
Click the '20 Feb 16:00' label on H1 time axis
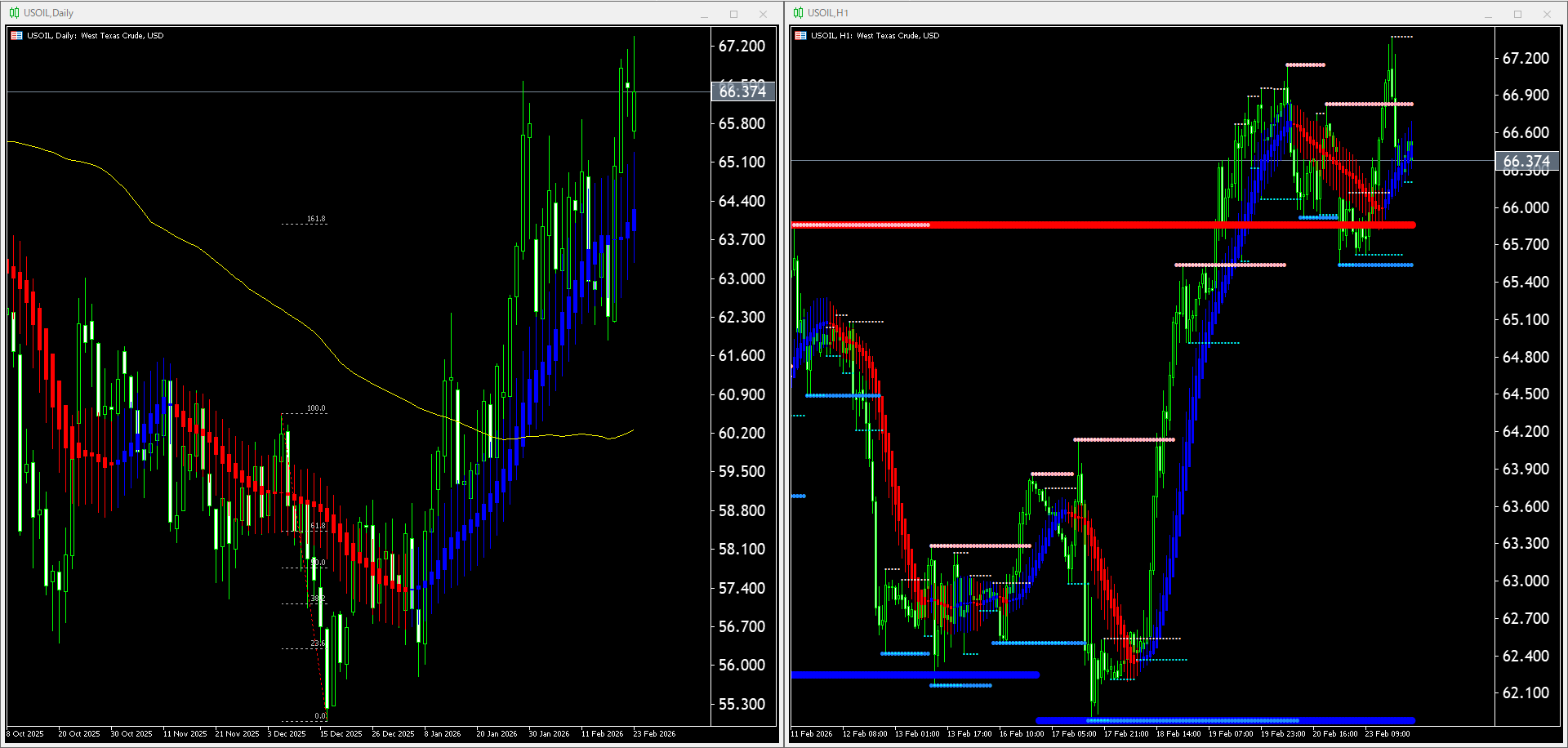tap(1335, 734)
